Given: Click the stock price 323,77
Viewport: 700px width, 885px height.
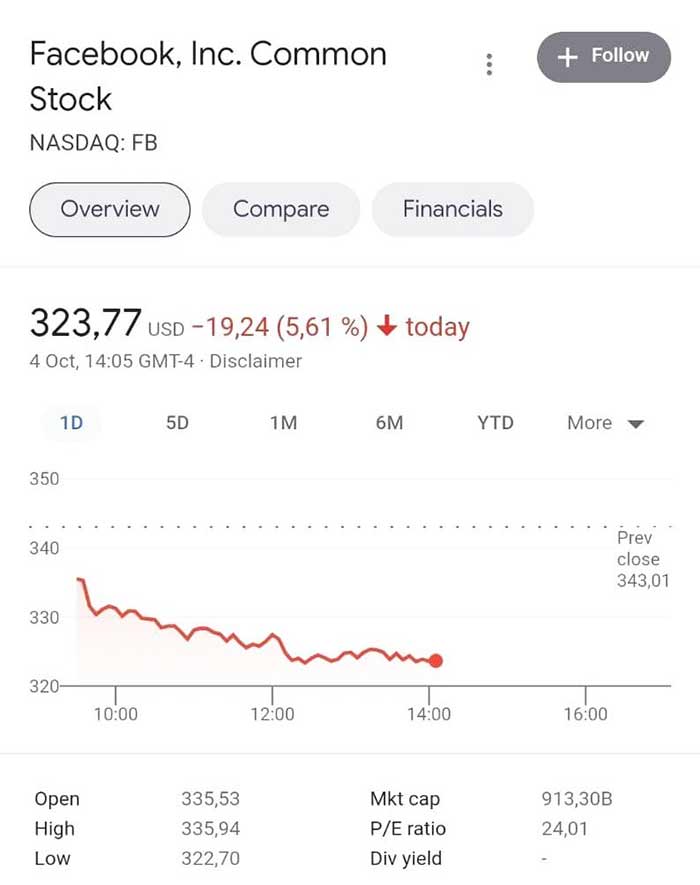Looking at the screenshot, I should 86,324.
